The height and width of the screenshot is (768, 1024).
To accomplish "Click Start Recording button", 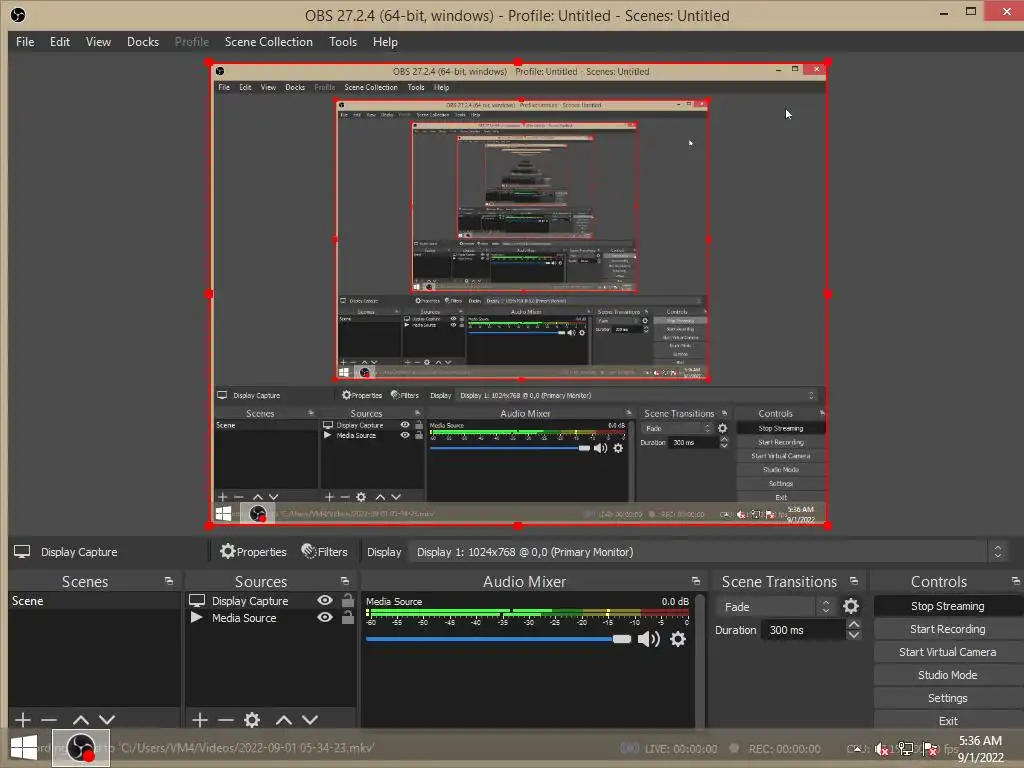I will tap(948, 629).
